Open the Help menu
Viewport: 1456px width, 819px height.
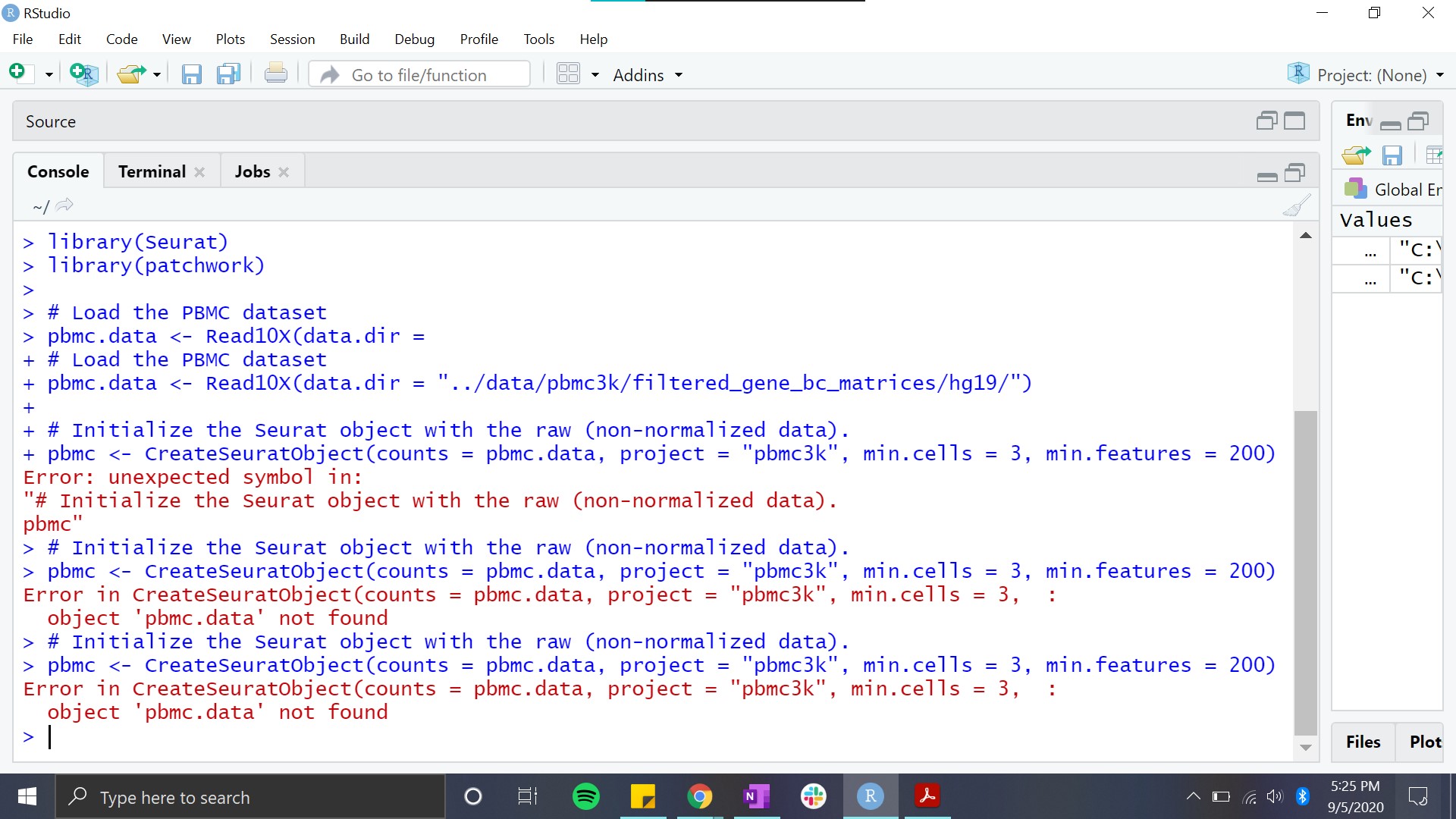click(594, 39)
